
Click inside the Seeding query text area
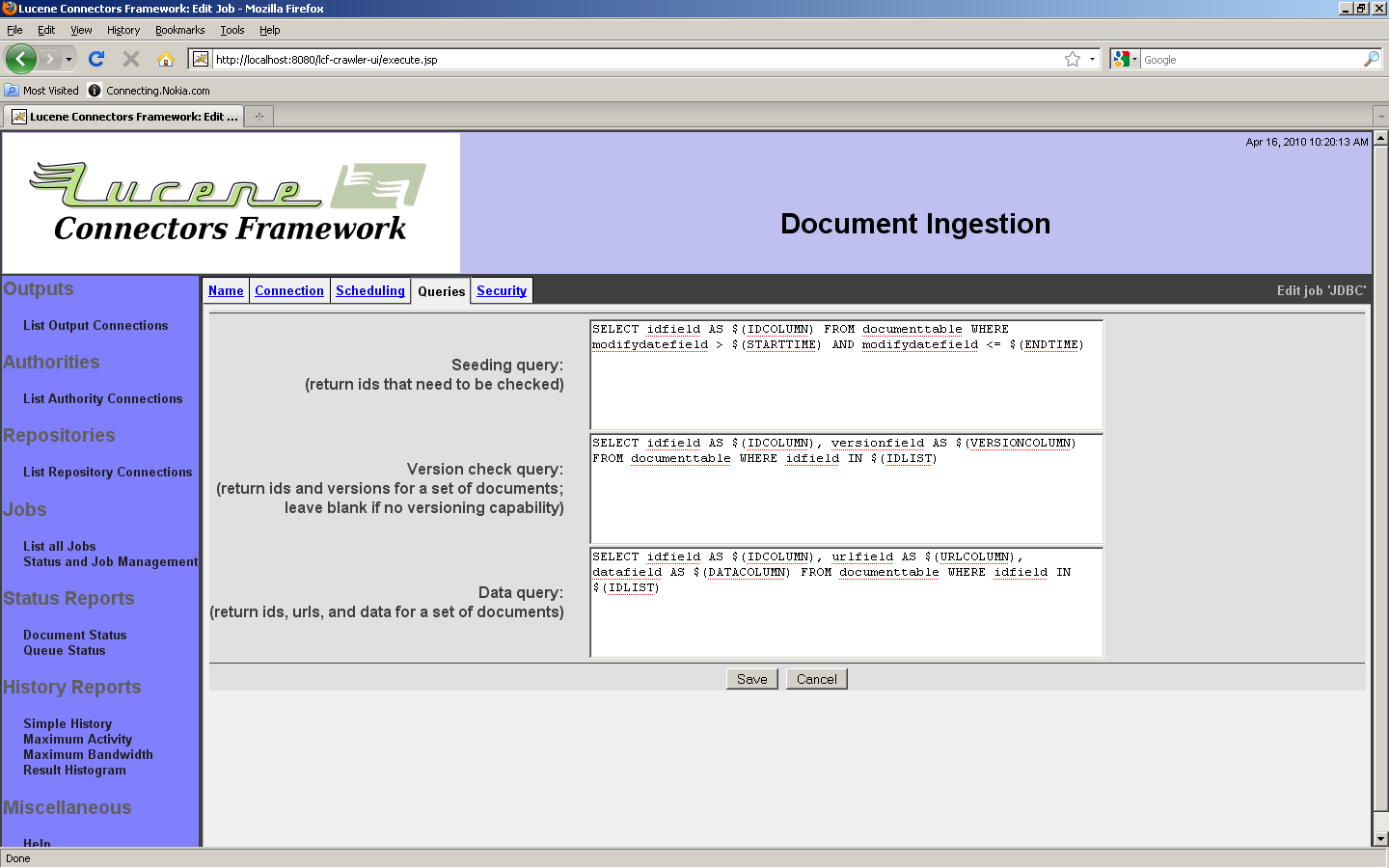846,386
